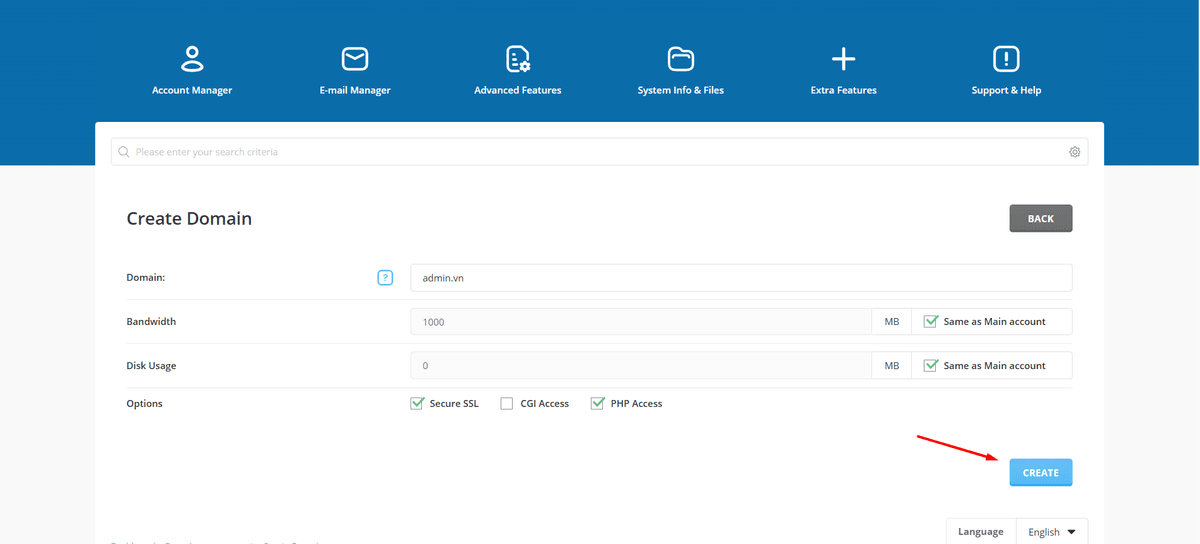Click the Account Manager menu label
The height and width of the screenshot is (544, 1200).
pos(192,90)
